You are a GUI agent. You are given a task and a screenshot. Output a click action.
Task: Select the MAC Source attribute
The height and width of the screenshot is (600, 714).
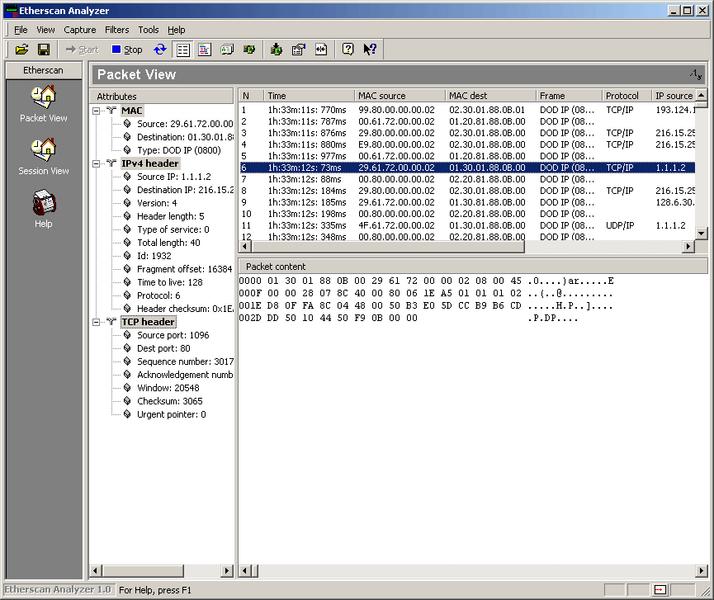pos(185,124)
